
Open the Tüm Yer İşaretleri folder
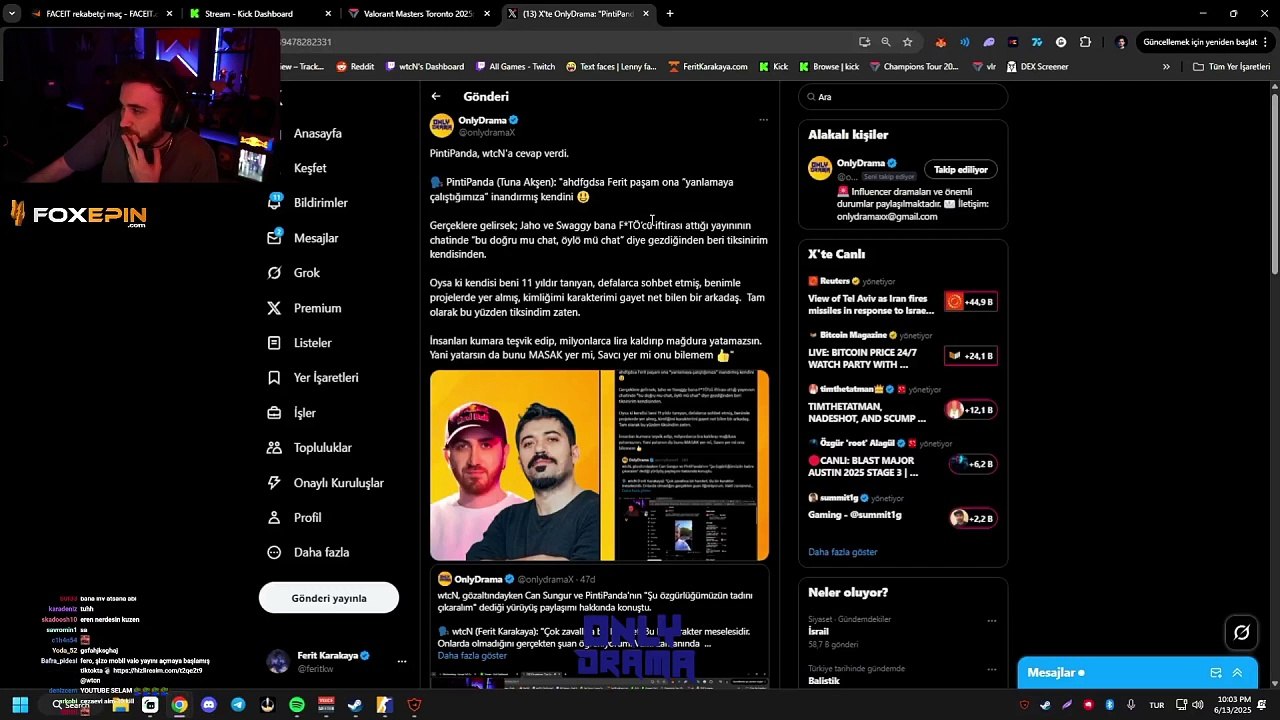pos(1231,67)
